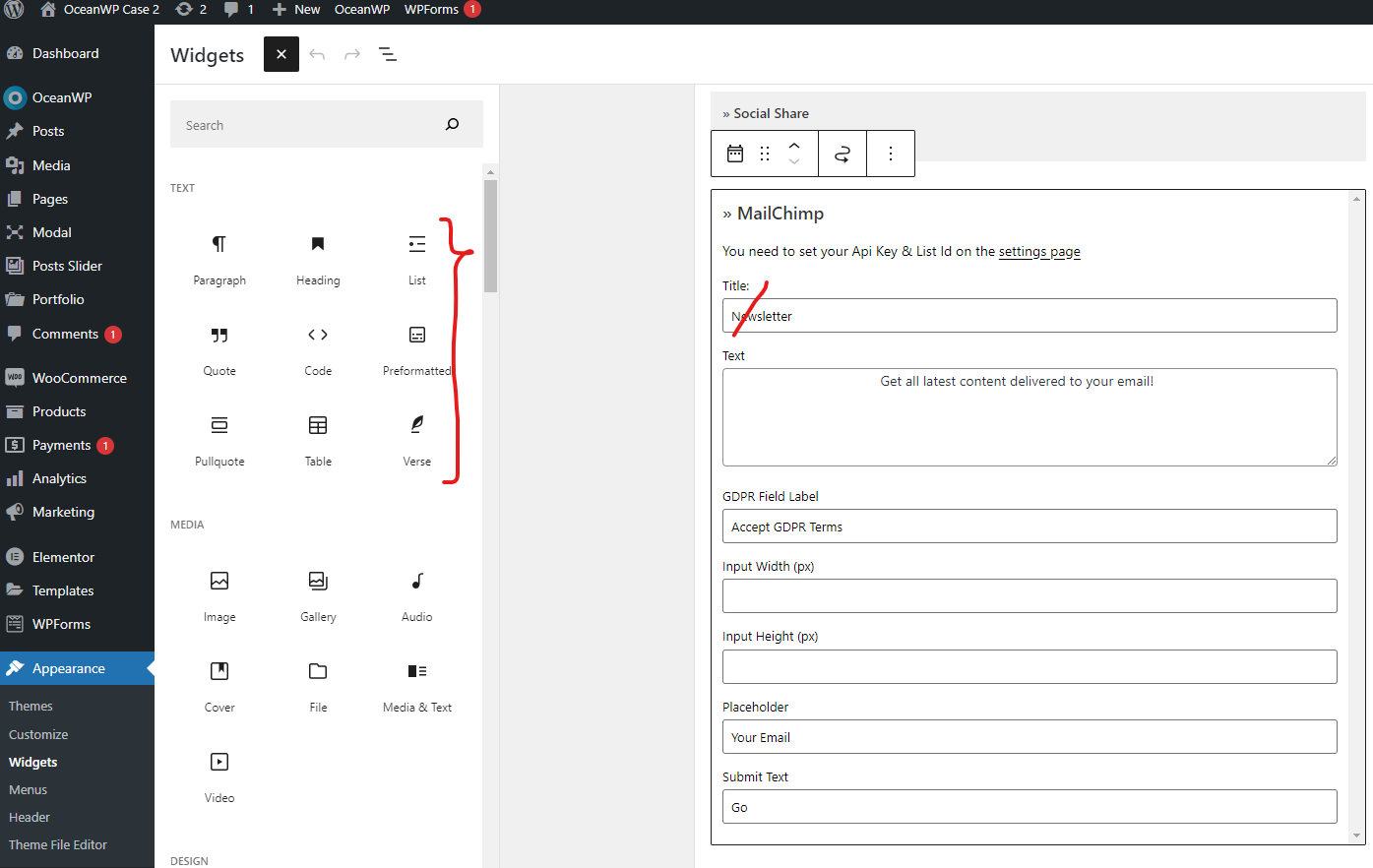The image size is (1373, 868).
Task: Open block options three-dot menu
Action: click(x=891, y=154)
